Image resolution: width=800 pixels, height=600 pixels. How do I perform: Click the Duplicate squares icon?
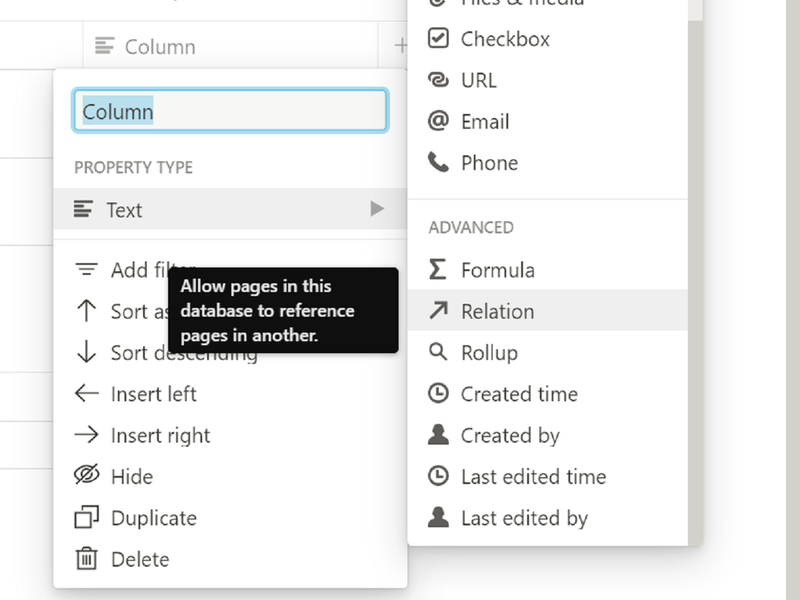87,518
